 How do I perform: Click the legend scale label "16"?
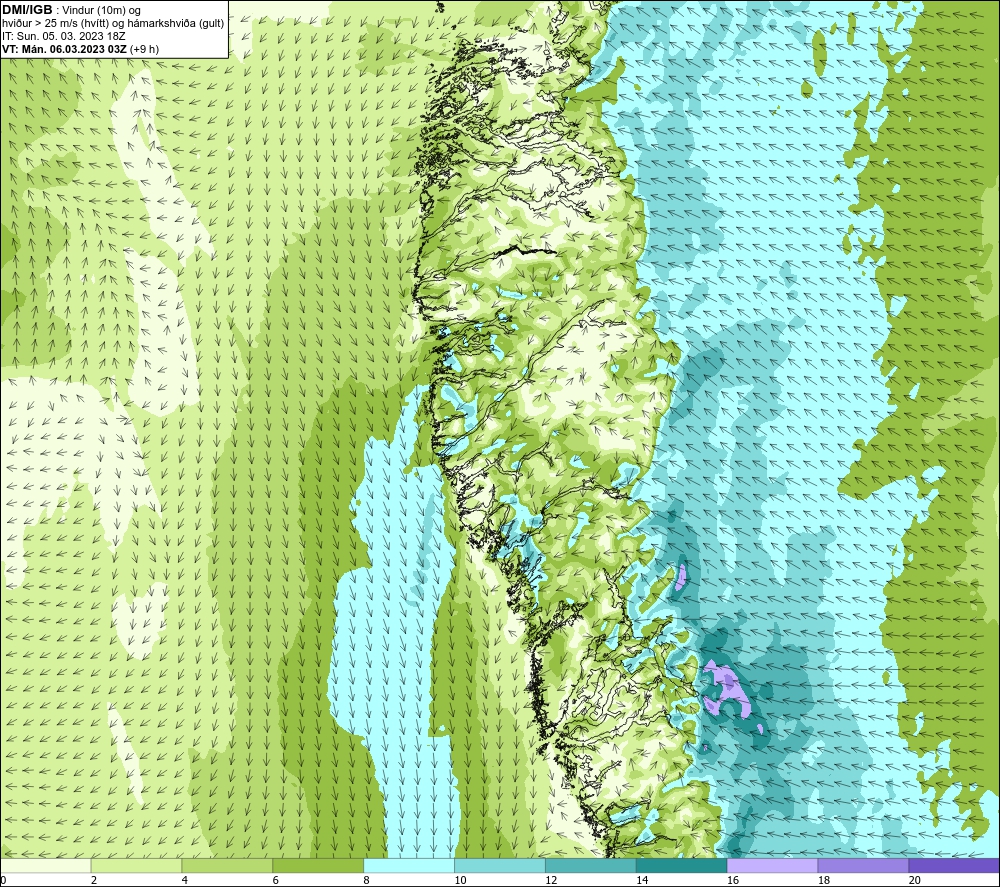[733, 881]
